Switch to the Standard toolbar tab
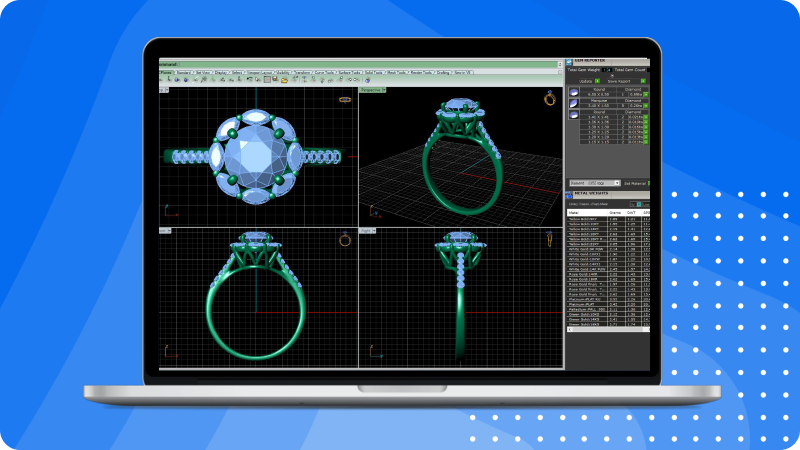800x450 pixels. pos(184,72)
